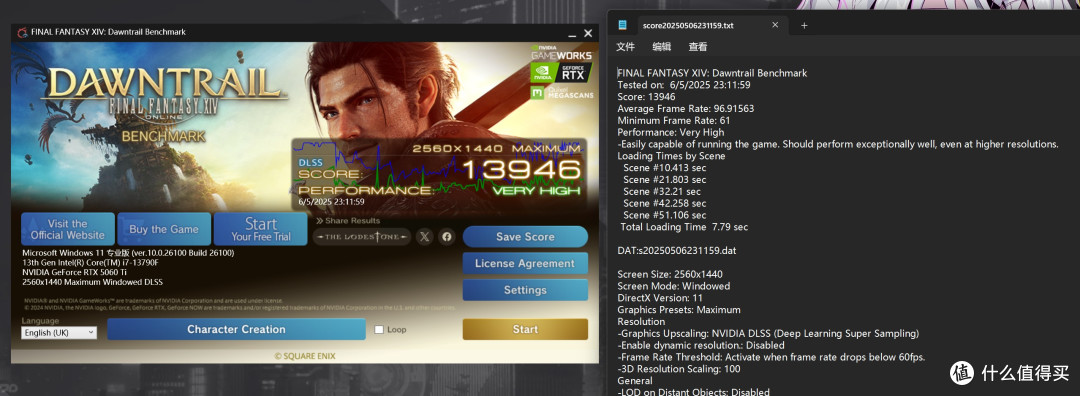Click the © SQUARE ENIX copyright text
1080x396 pixels.
click(305, 355)
